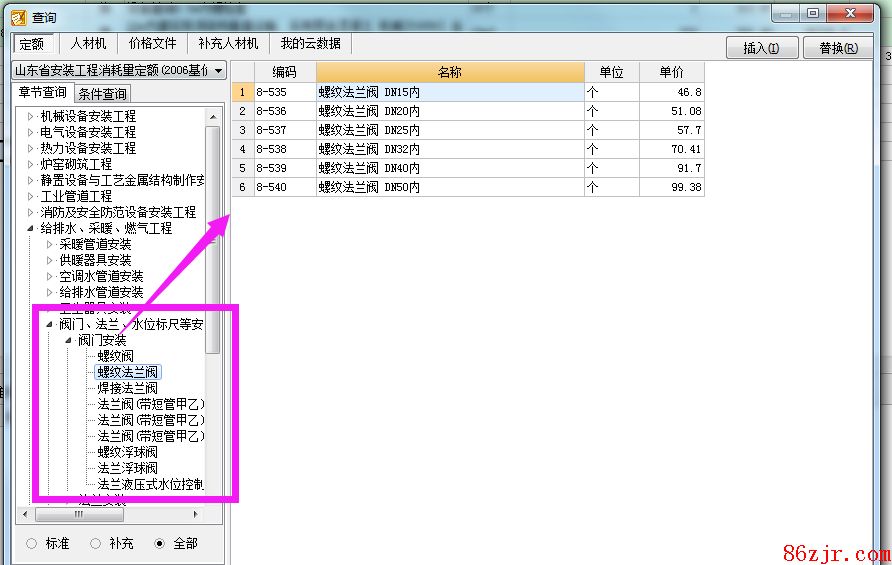The image size is (892, 565).
Task: Select the 螺纹浮球阀 tree item
Action: point(127,452)
